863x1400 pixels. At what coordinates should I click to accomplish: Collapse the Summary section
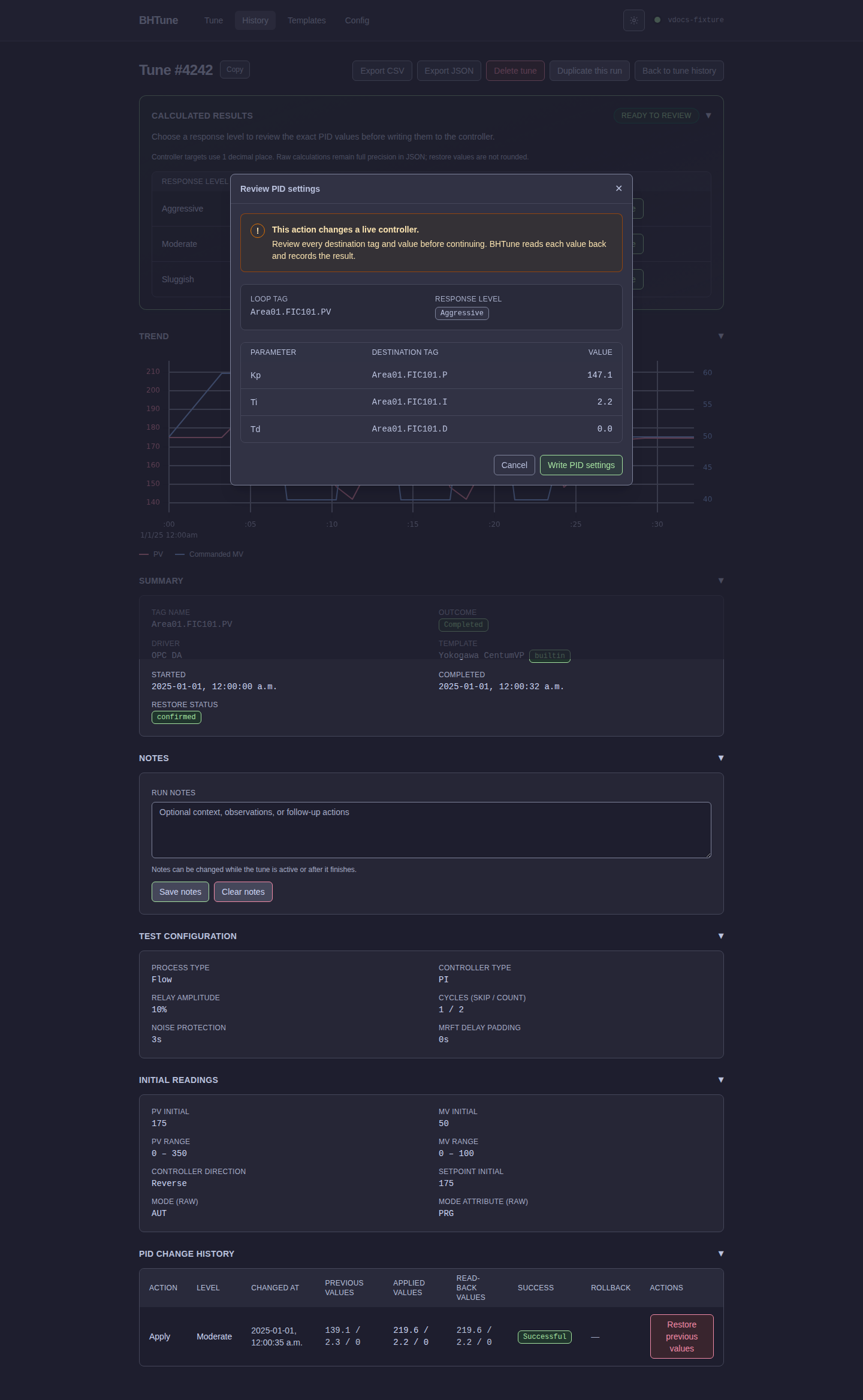pyautogui.click(x=721, y=581)
